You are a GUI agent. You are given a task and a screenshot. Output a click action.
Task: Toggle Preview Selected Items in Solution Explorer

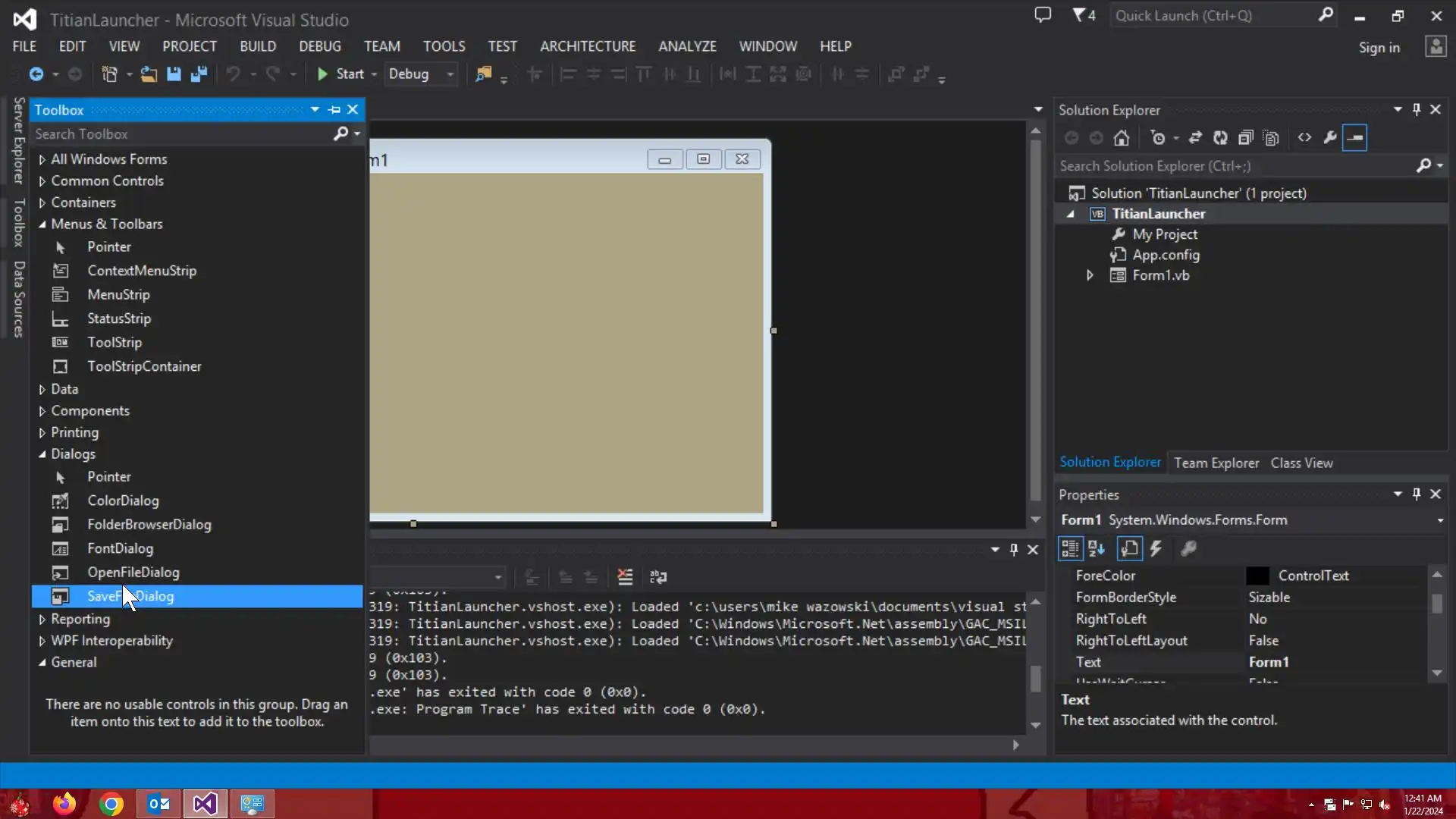click(1354, 138)
